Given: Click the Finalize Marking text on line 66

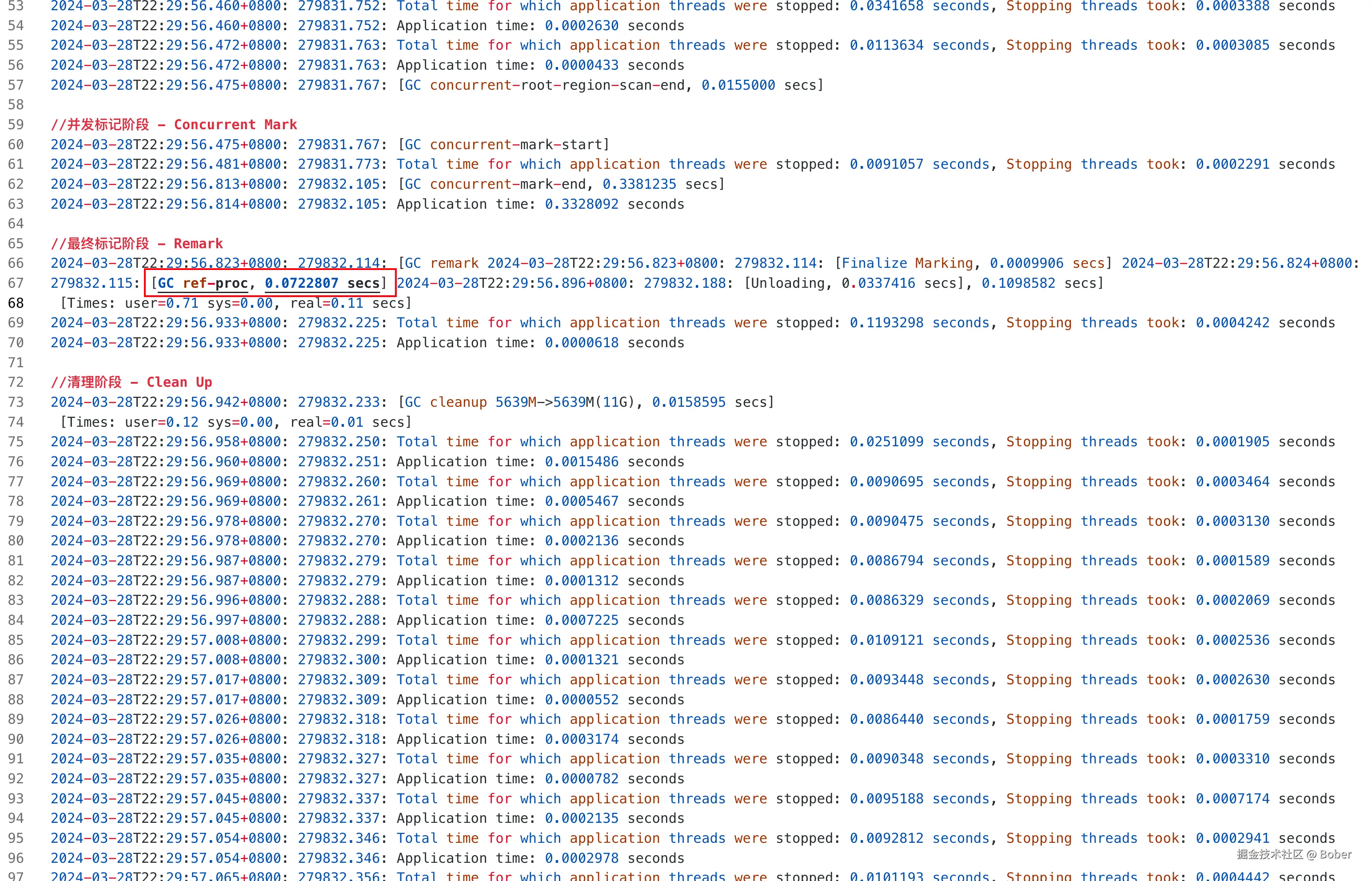Looking at the screenshot, I should pyautogui.click(x=907, y=263).
